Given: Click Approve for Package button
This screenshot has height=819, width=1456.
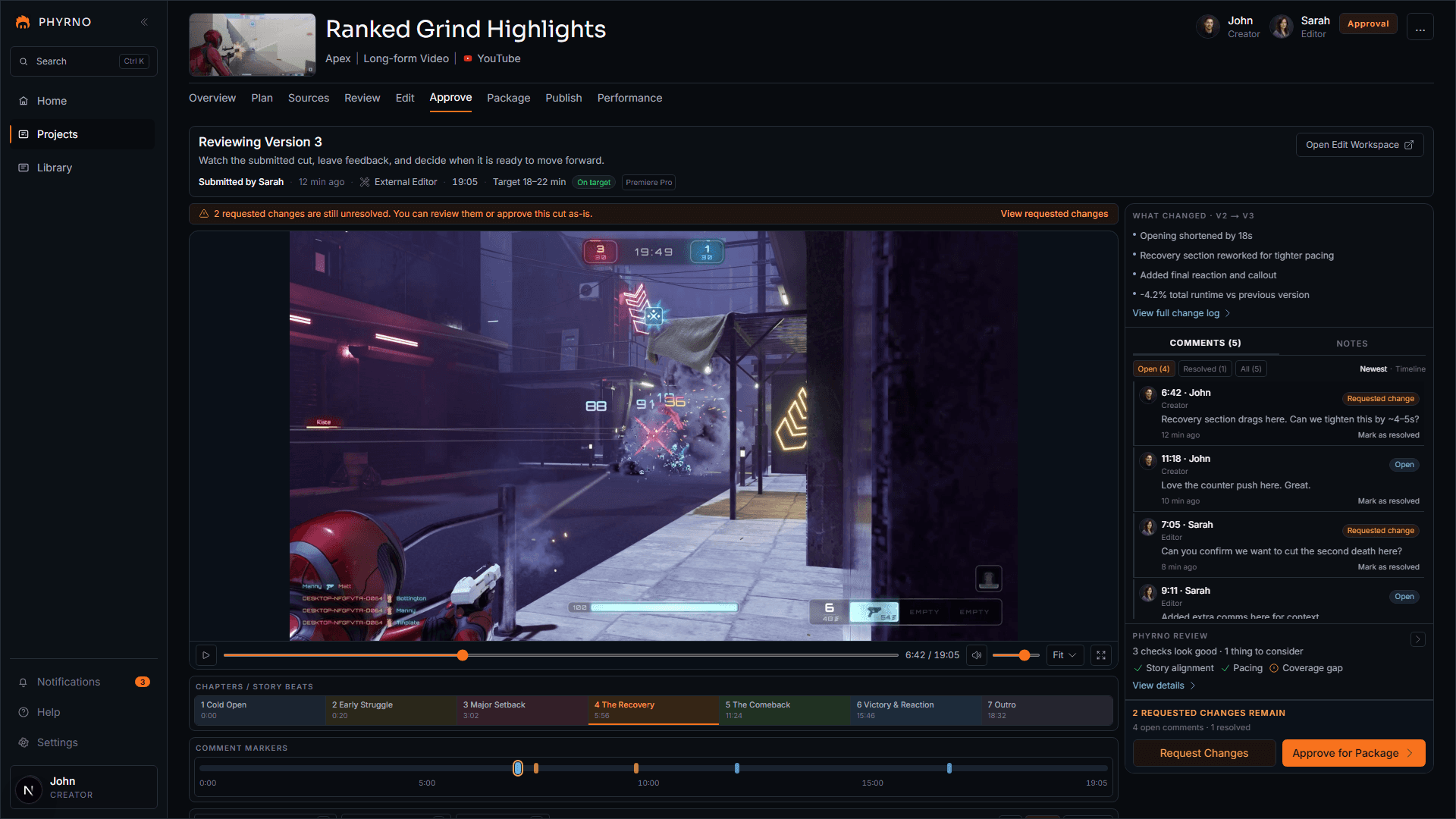Looking at the screenshot, I should click(1353, 753).
